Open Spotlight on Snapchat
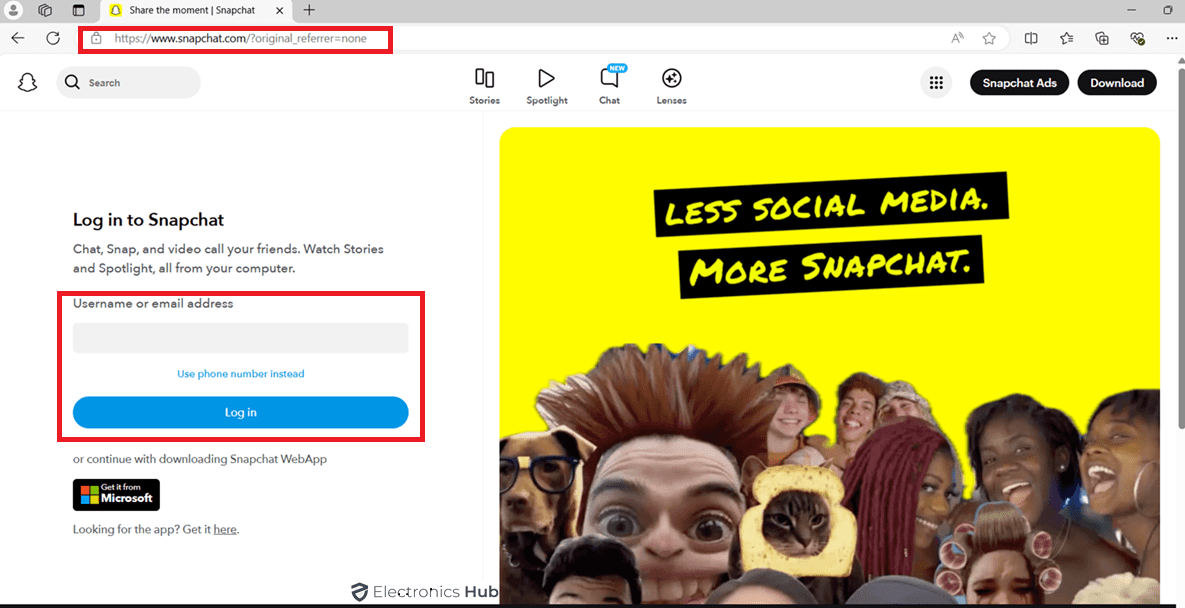 point(546,84)
